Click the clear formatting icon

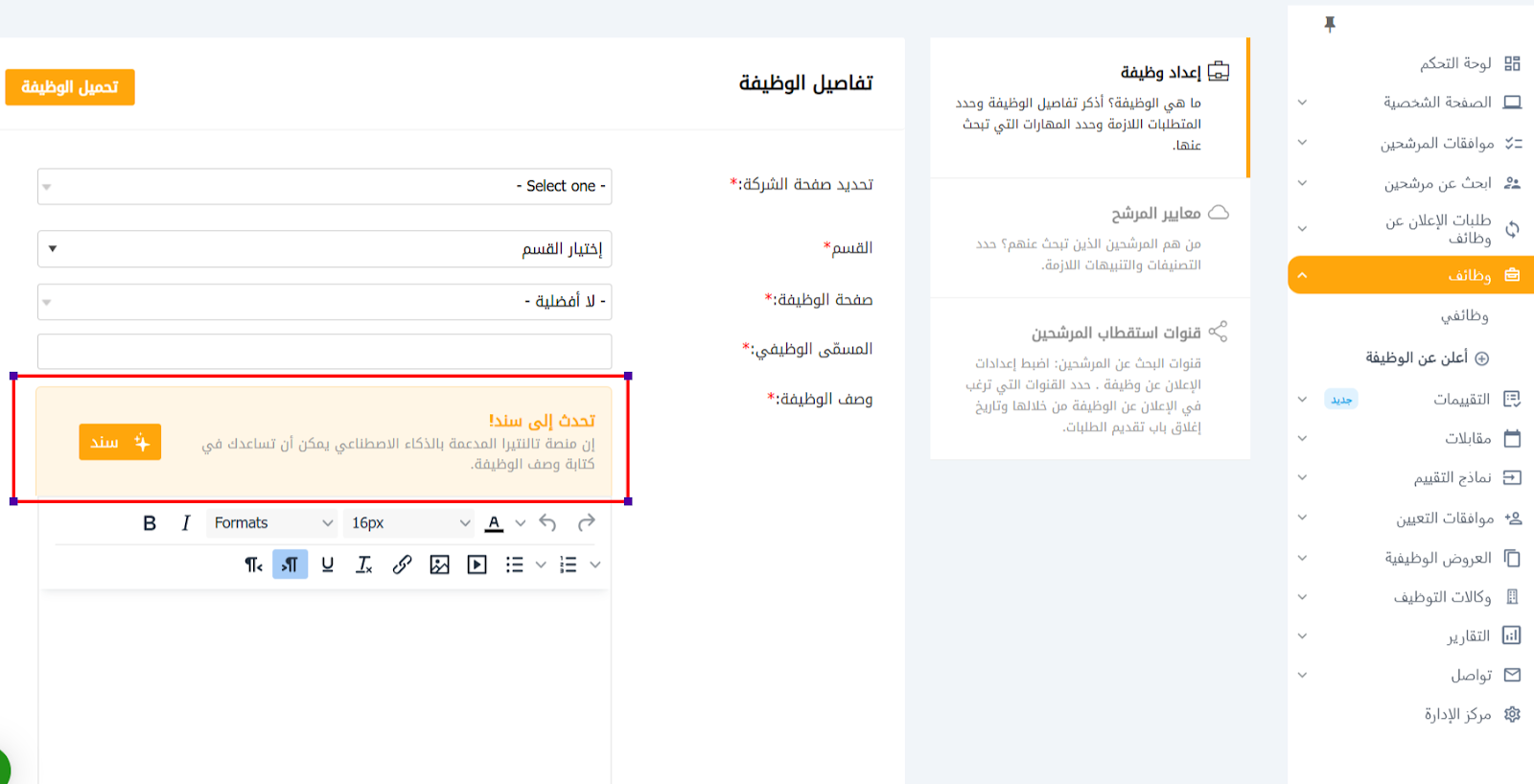364,565
